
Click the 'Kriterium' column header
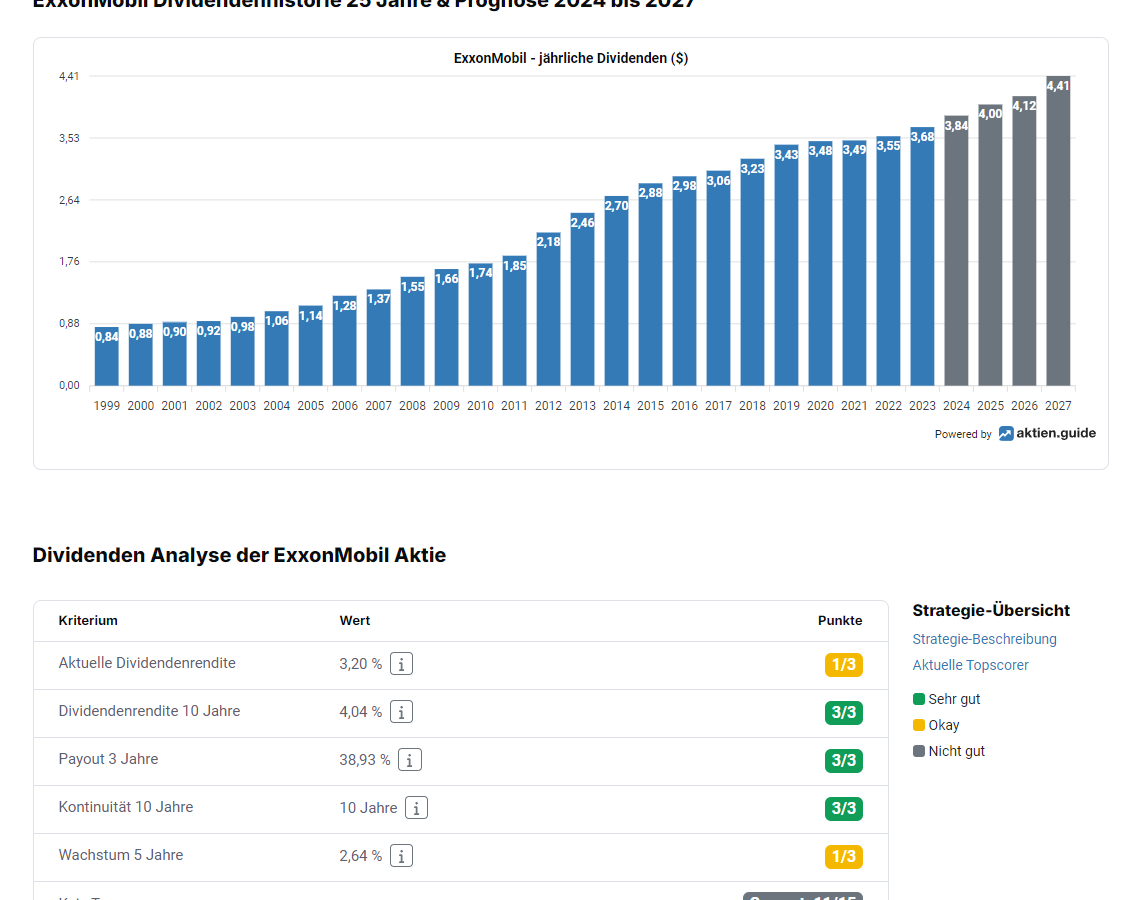pyautogui.click(x=88, y=621)
